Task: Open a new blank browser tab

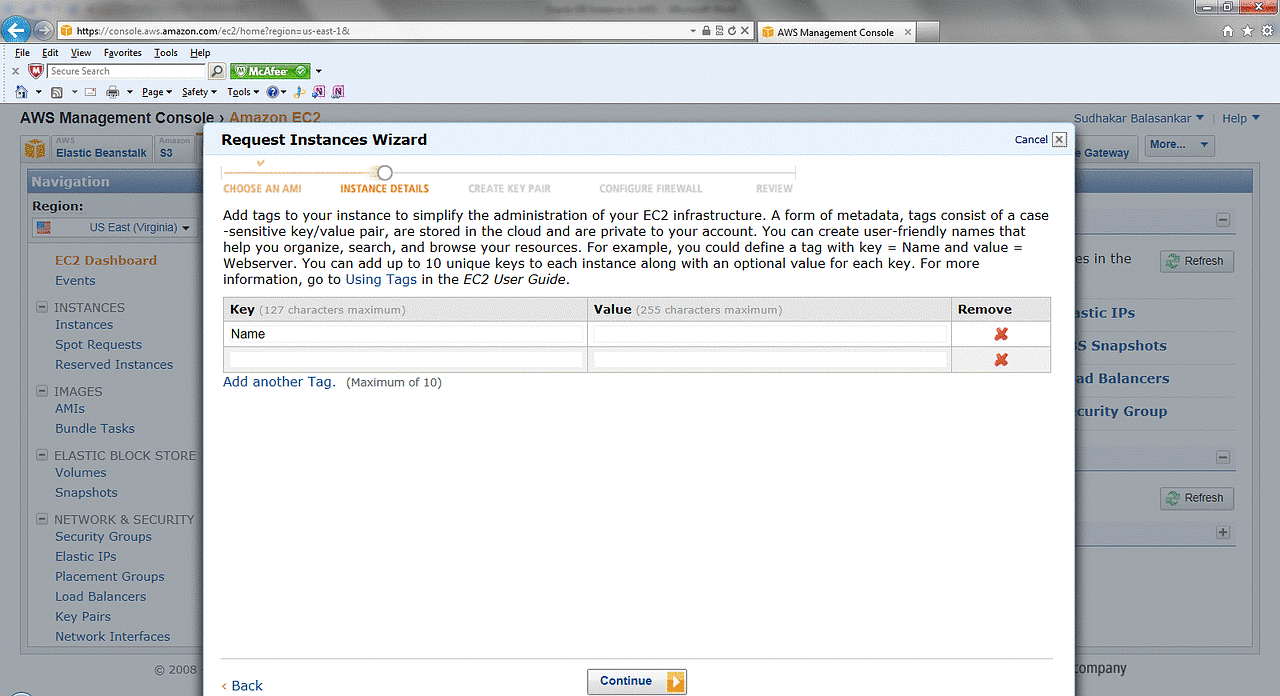Action: coord(928,32)
